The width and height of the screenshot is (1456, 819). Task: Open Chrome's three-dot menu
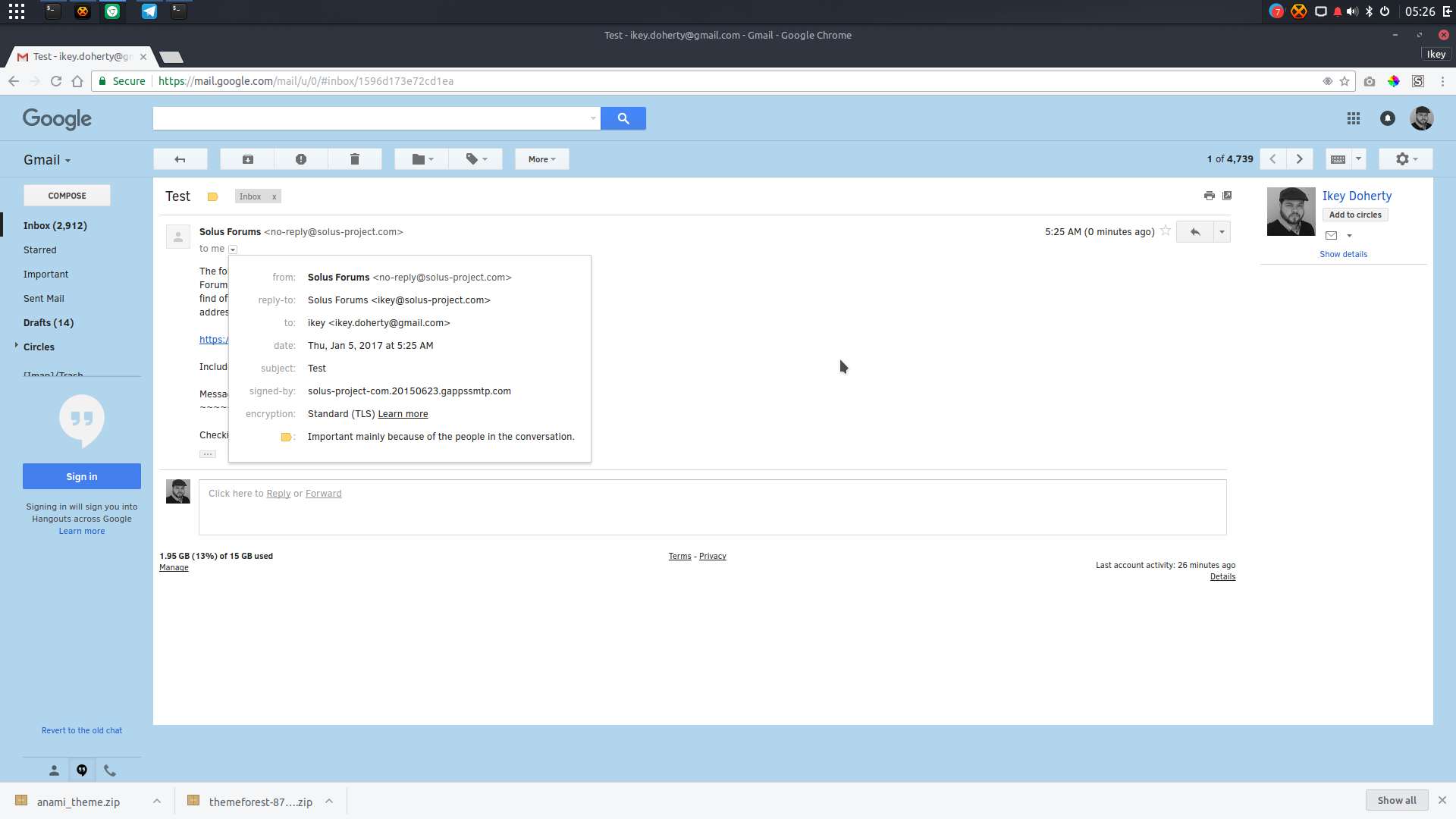[1442, 81]
